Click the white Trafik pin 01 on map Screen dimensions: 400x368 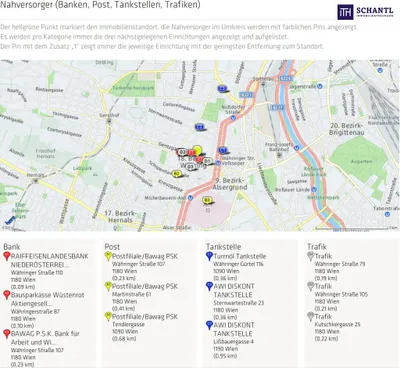click(207, 161)
